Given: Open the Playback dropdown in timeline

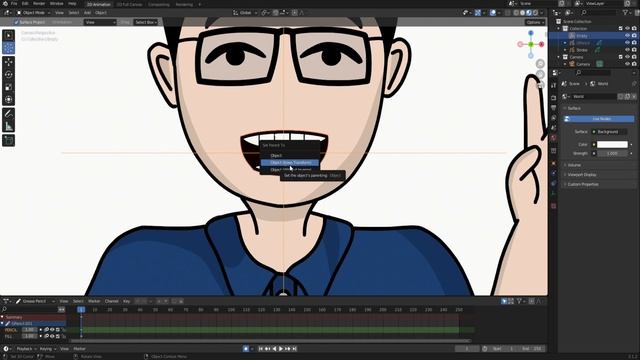Looking at the screenshot, I should coord(26,349).
